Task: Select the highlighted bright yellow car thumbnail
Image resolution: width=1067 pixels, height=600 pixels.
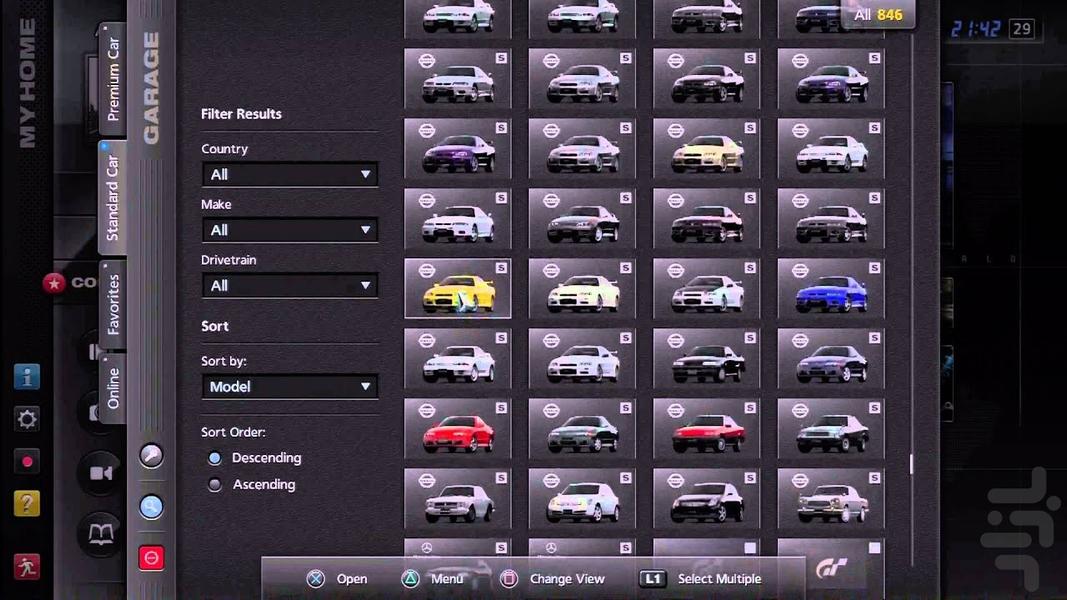Action: pyautogui.click(x=458, y=288)
